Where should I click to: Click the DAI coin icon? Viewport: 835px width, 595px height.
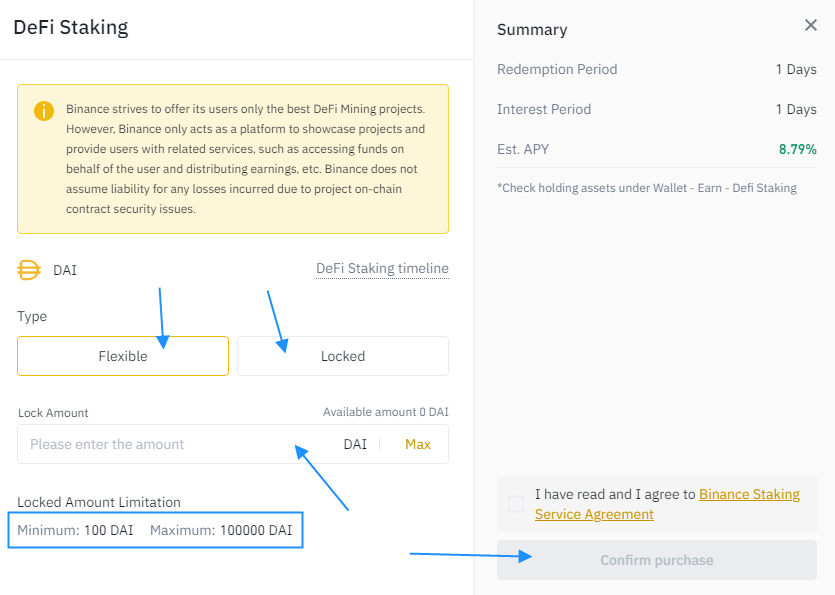30,270
